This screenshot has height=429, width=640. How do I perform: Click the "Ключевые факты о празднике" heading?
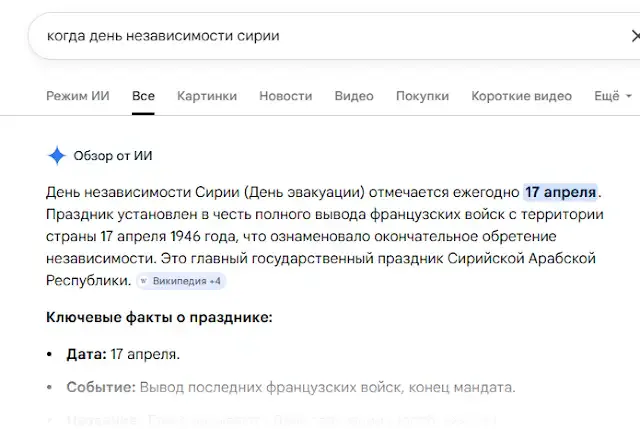coord(159,318)
